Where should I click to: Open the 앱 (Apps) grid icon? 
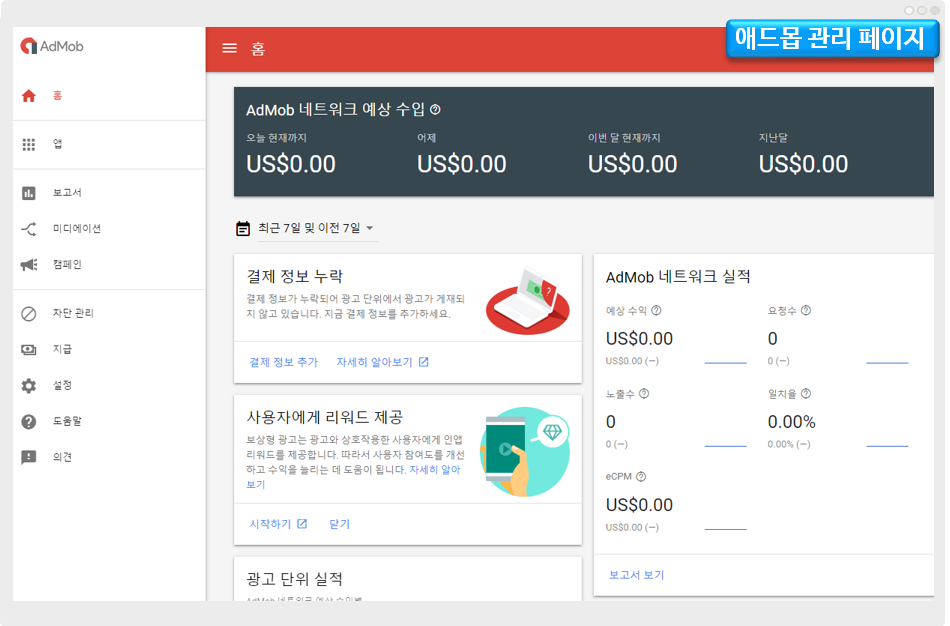point(29,144)
